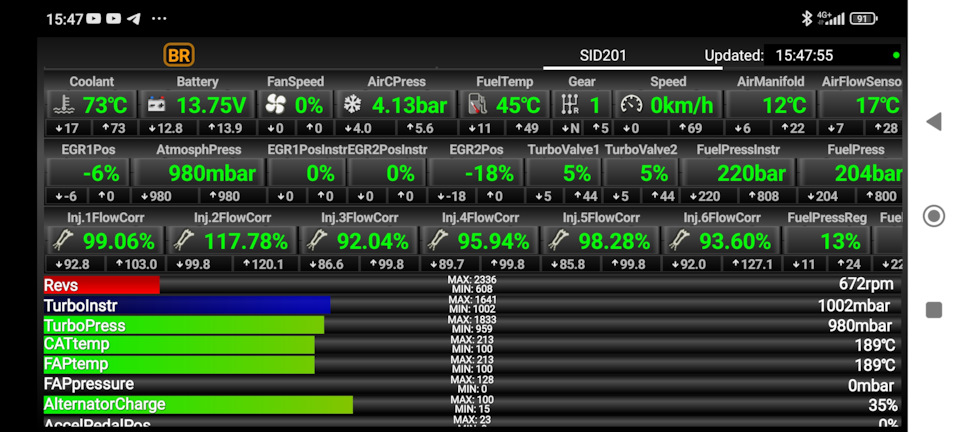This screenshot has width=960, height=432.
Task: Tap the green AlternatorCharge bar
Action: tap(197, 404)
